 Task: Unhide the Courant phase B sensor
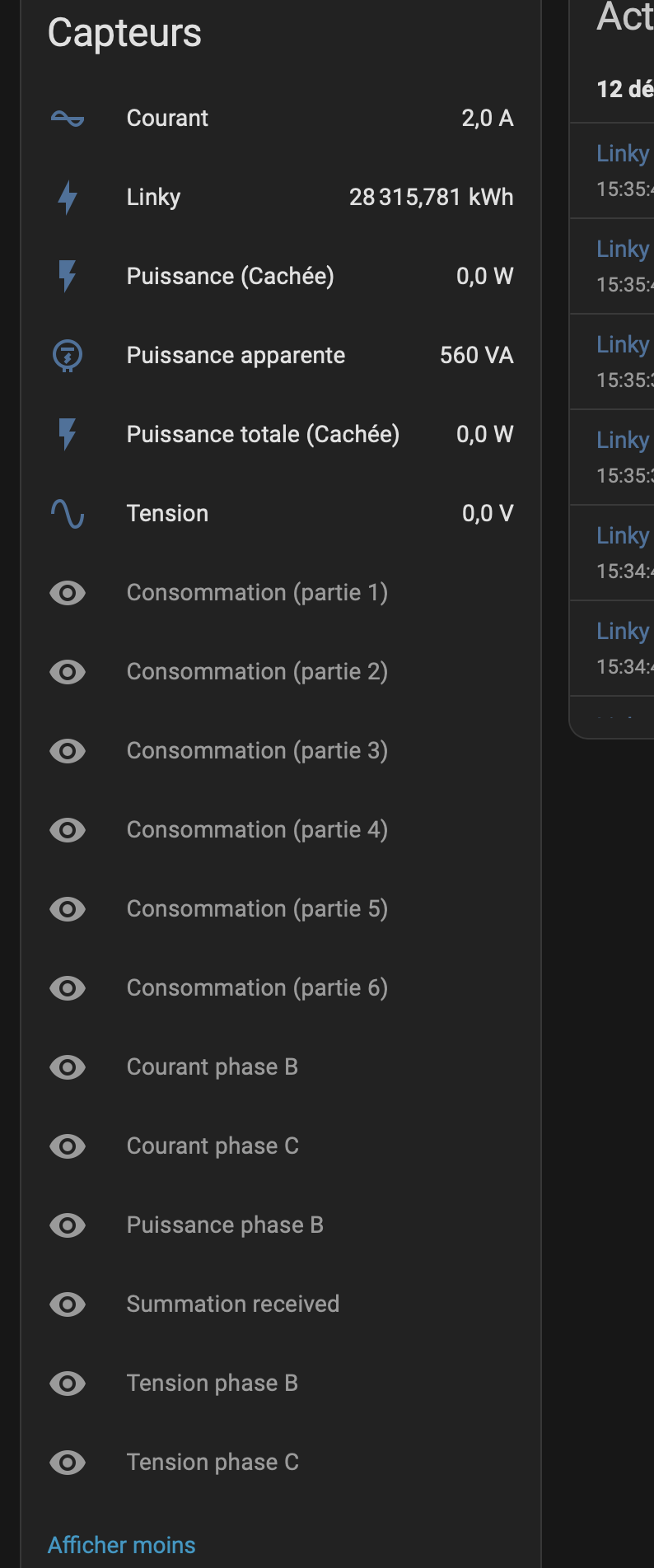click(x=67, y=1066)
